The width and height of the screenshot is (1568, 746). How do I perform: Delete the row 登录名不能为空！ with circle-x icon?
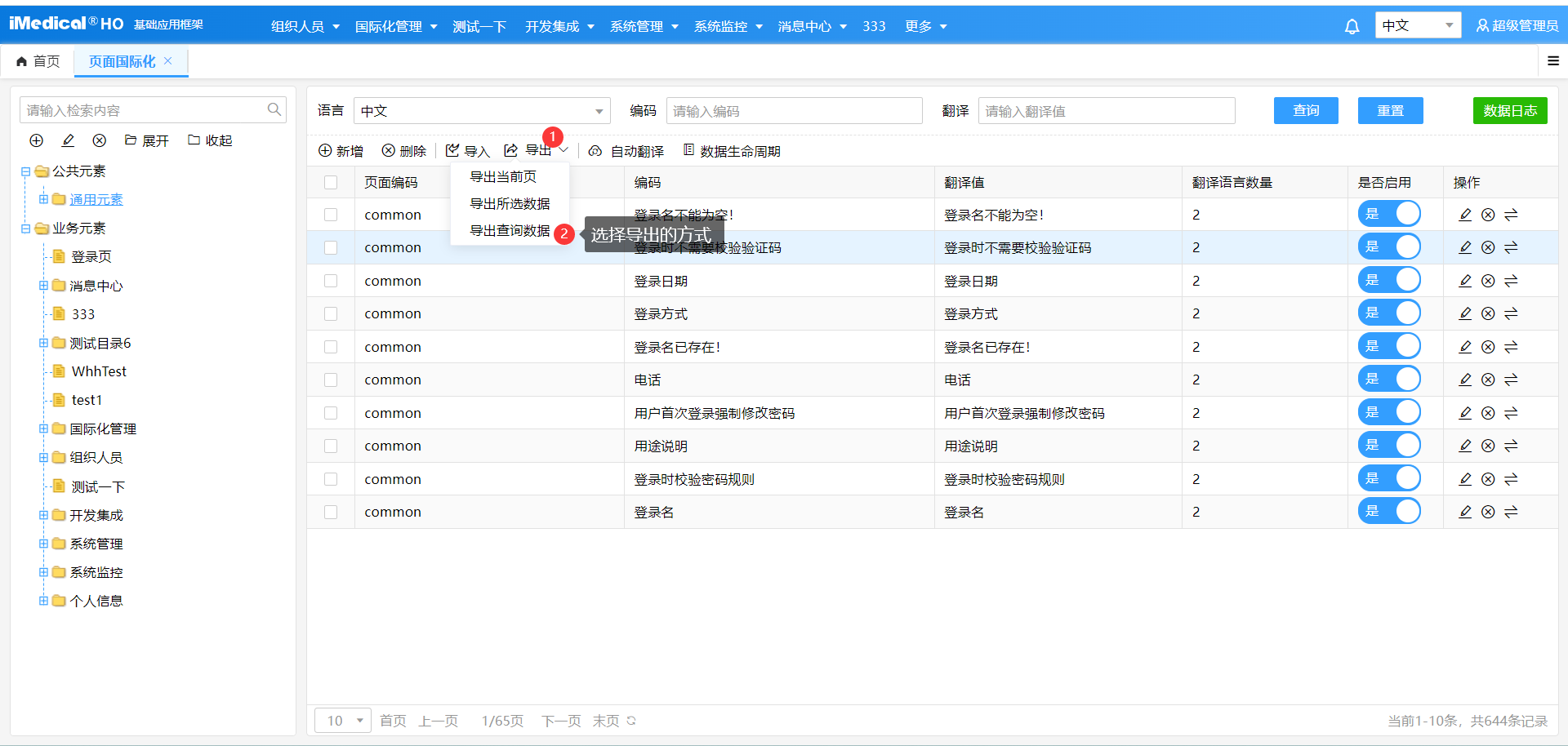pos(1488,215)
